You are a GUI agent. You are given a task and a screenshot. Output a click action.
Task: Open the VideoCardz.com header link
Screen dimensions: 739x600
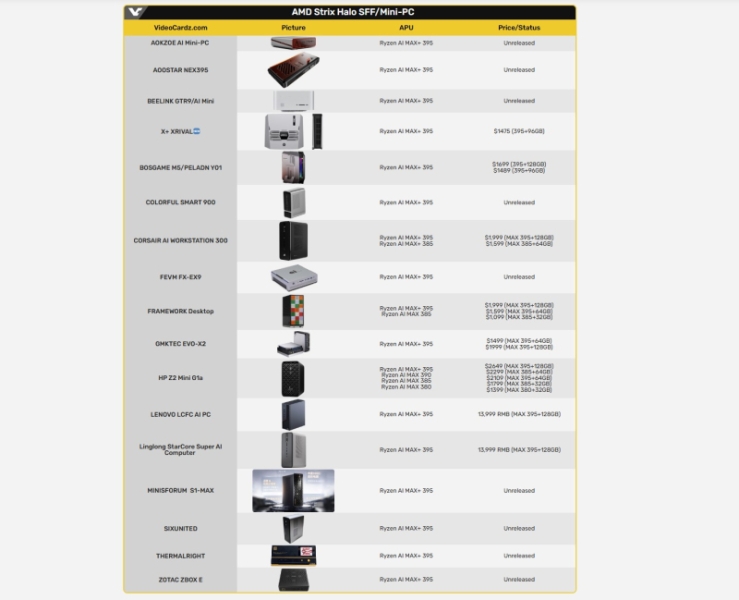pos(181,28)
